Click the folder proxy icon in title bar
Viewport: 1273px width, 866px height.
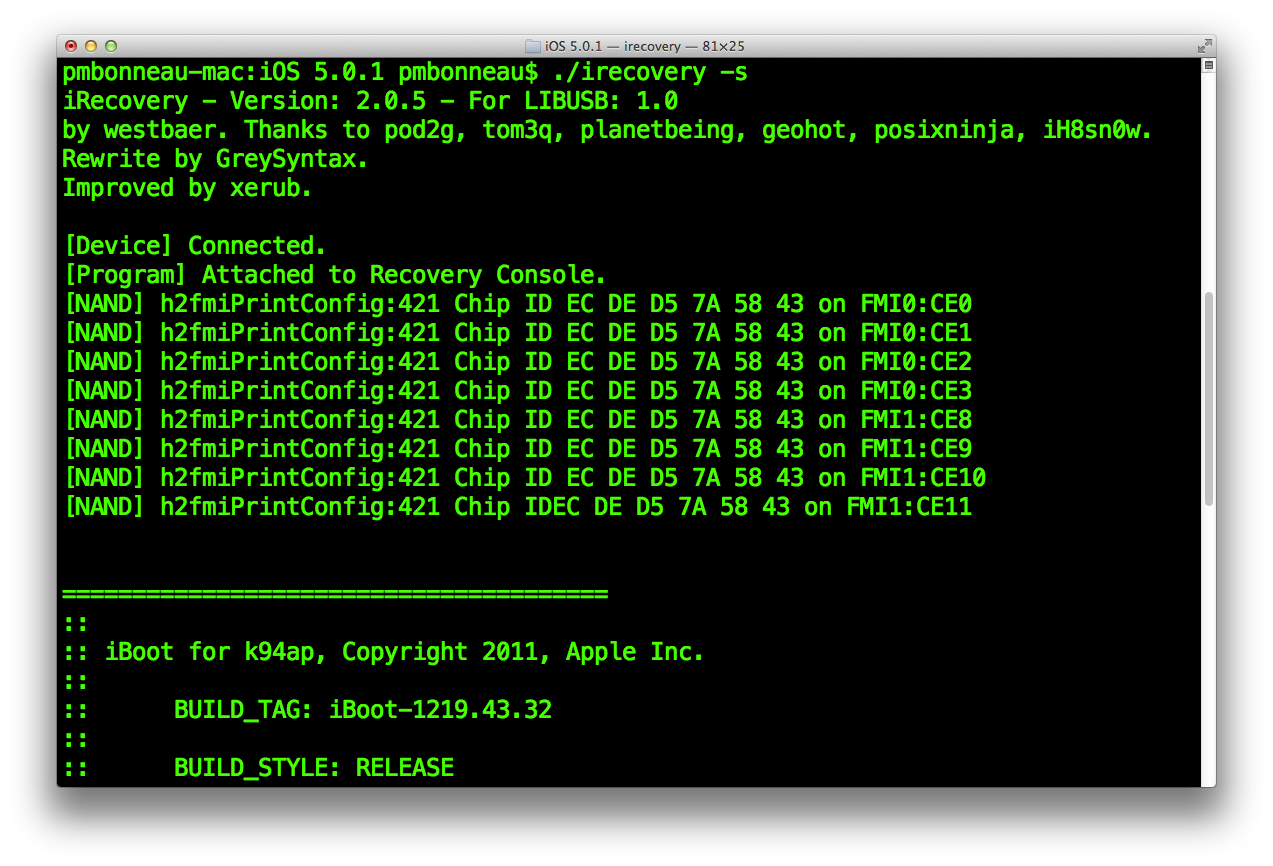point(533,46)
